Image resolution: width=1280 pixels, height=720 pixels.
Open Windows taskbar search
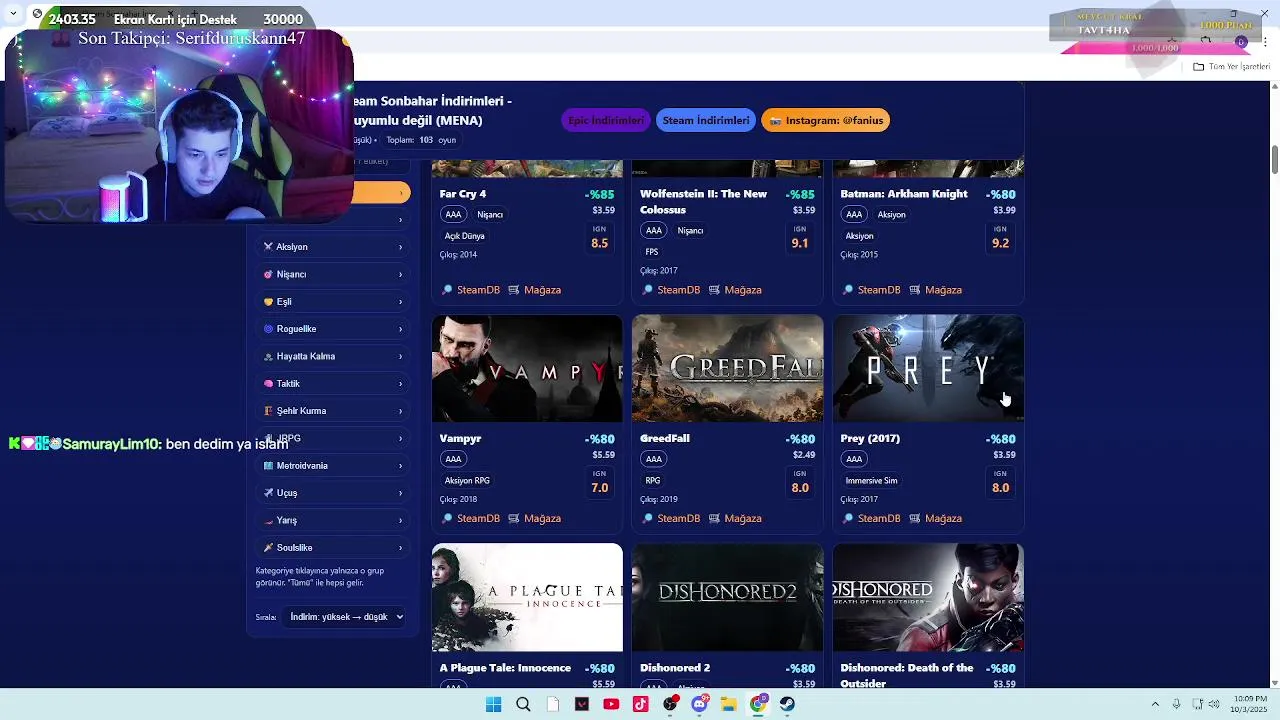(x=523, y=704)
